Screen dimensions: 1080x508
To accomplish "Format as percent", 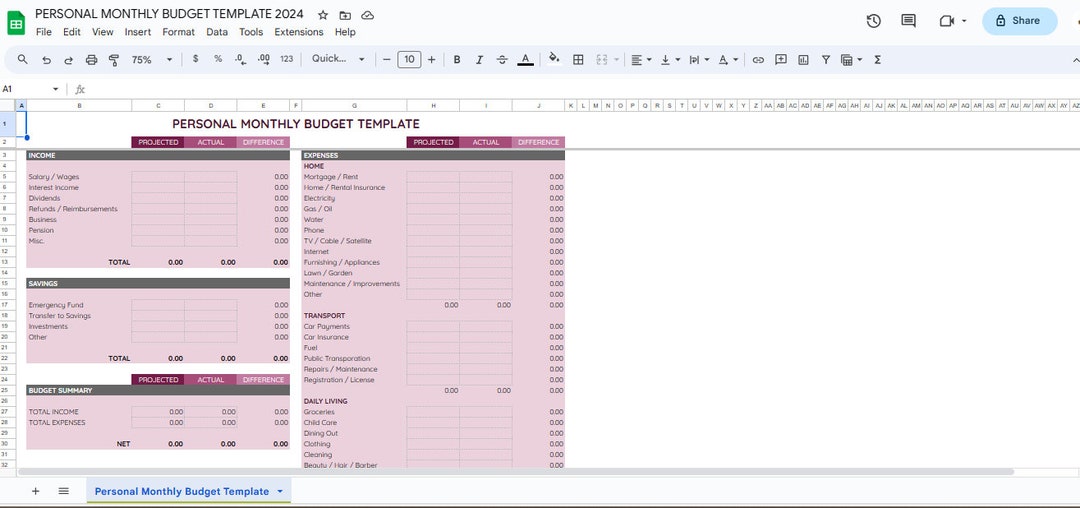I will [x=218, y=59].
